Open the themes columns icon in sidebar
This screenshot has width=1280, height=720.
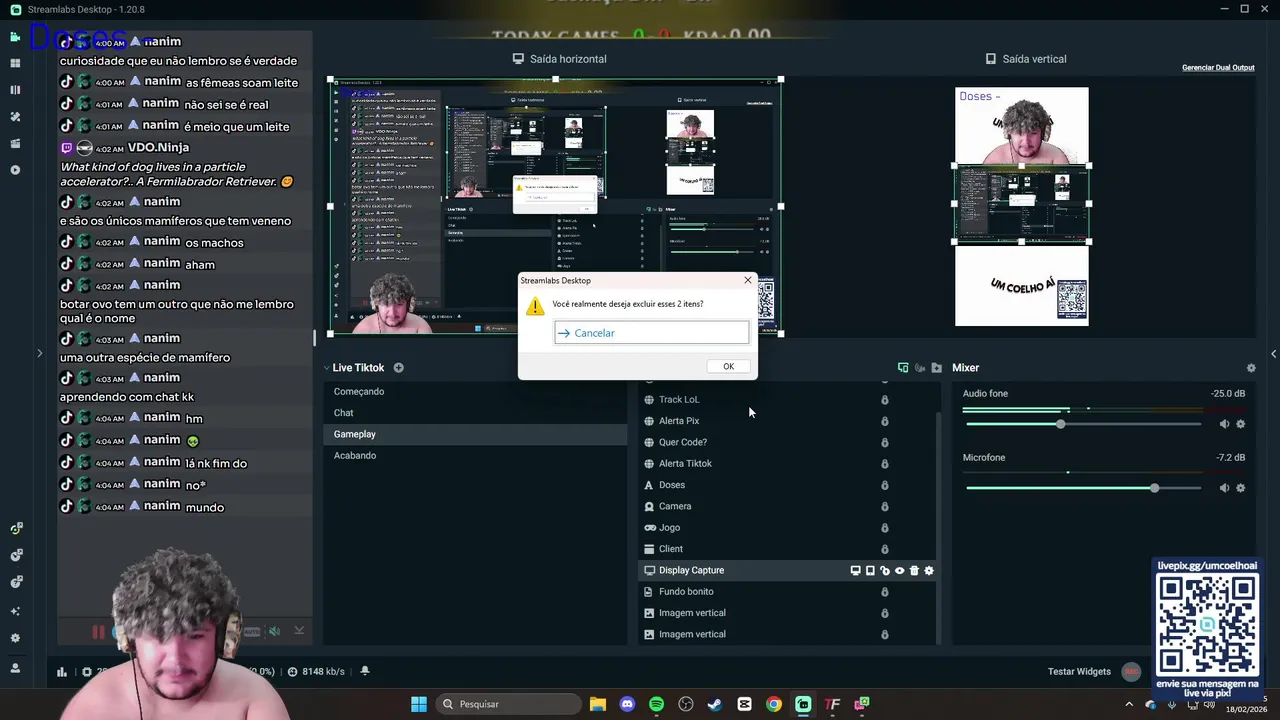coord(15,90)
